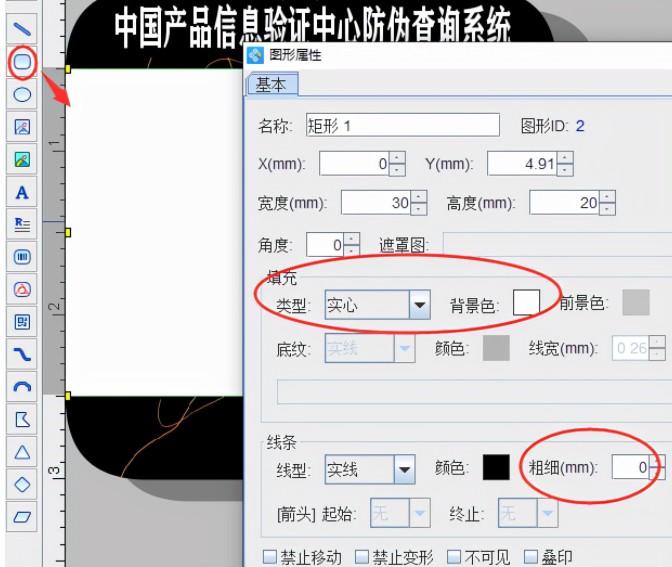Select the line drawing tool
Screen dimensions: 672x567
click(x=22, y=29)
